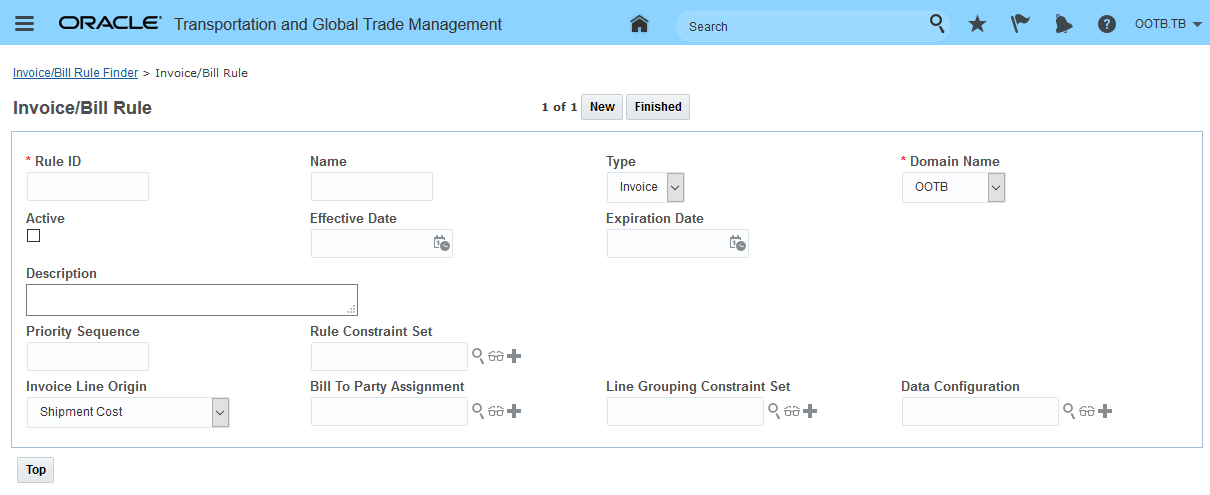
Task: Click into the Rule ID input field
Action: pos(88,186)
